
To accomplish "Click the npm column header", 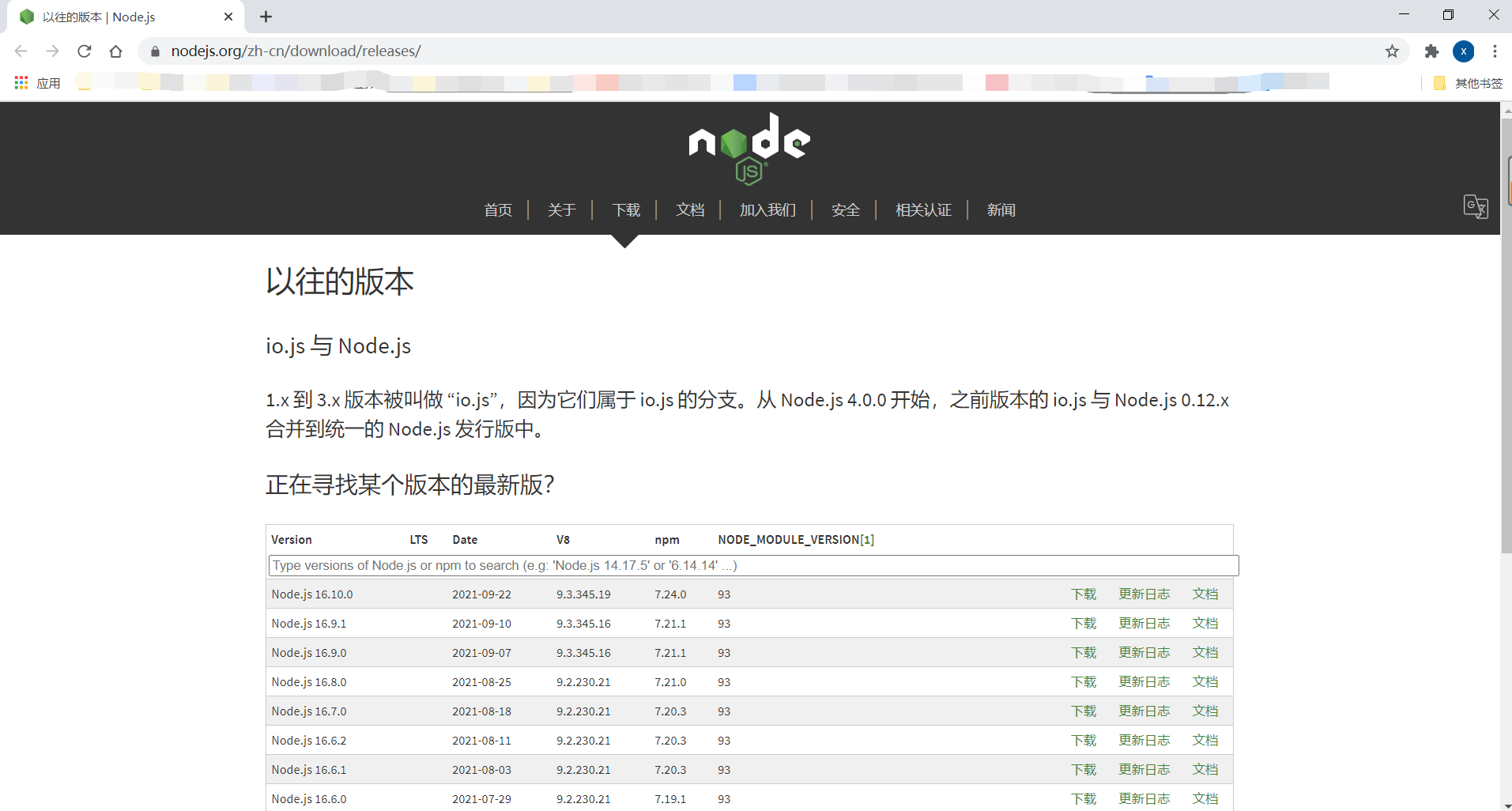I will [667, 540].
